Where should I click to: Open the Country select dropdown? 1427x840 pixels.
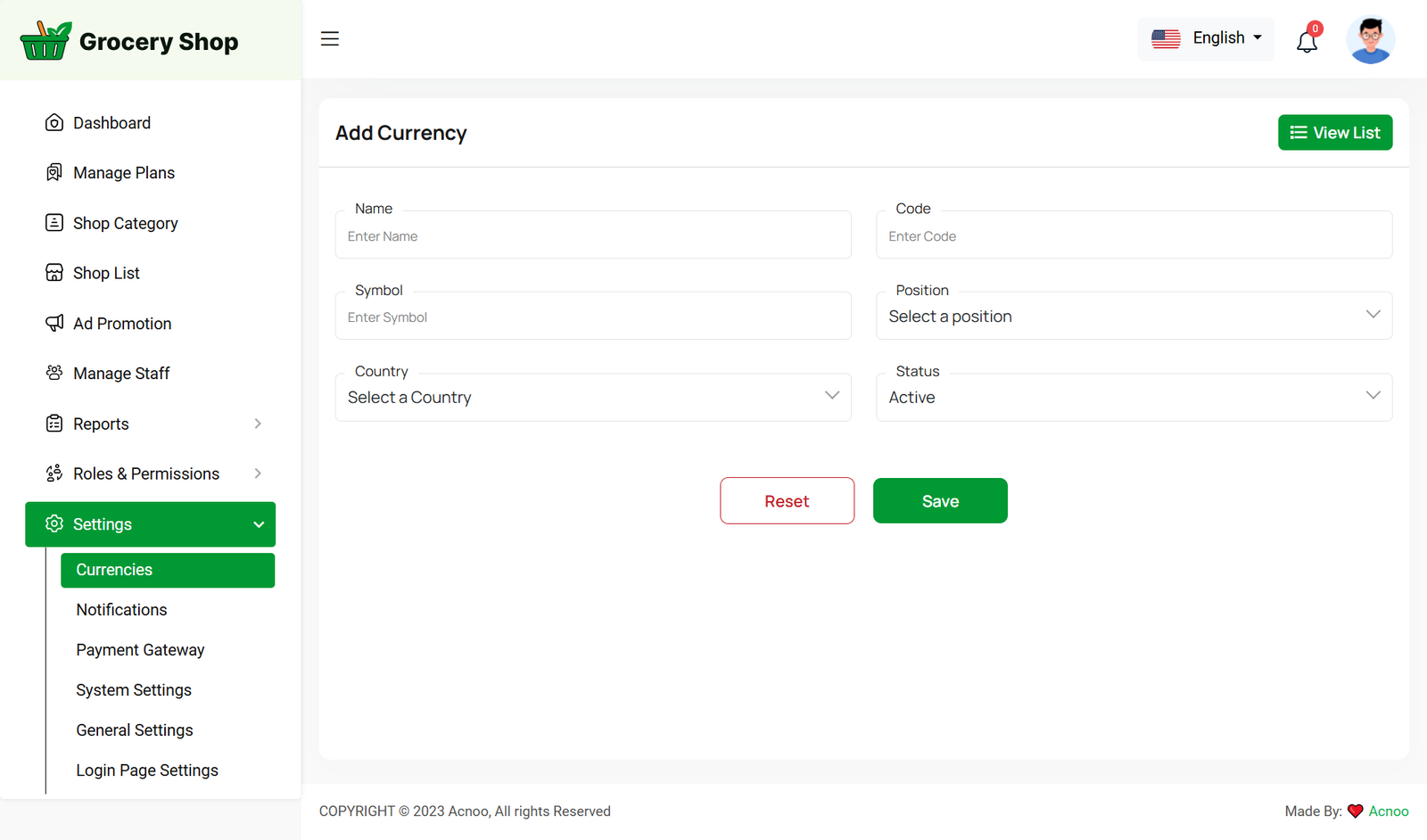pos(592,398)
